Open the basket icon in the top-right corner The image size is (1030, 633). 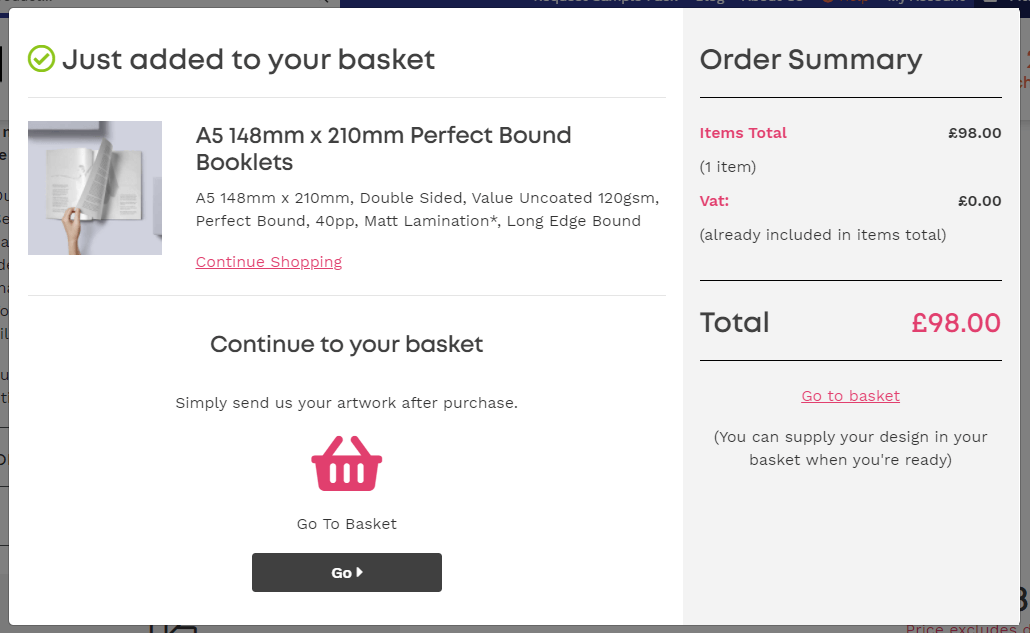pyautogui.click(x=990, y=3)
